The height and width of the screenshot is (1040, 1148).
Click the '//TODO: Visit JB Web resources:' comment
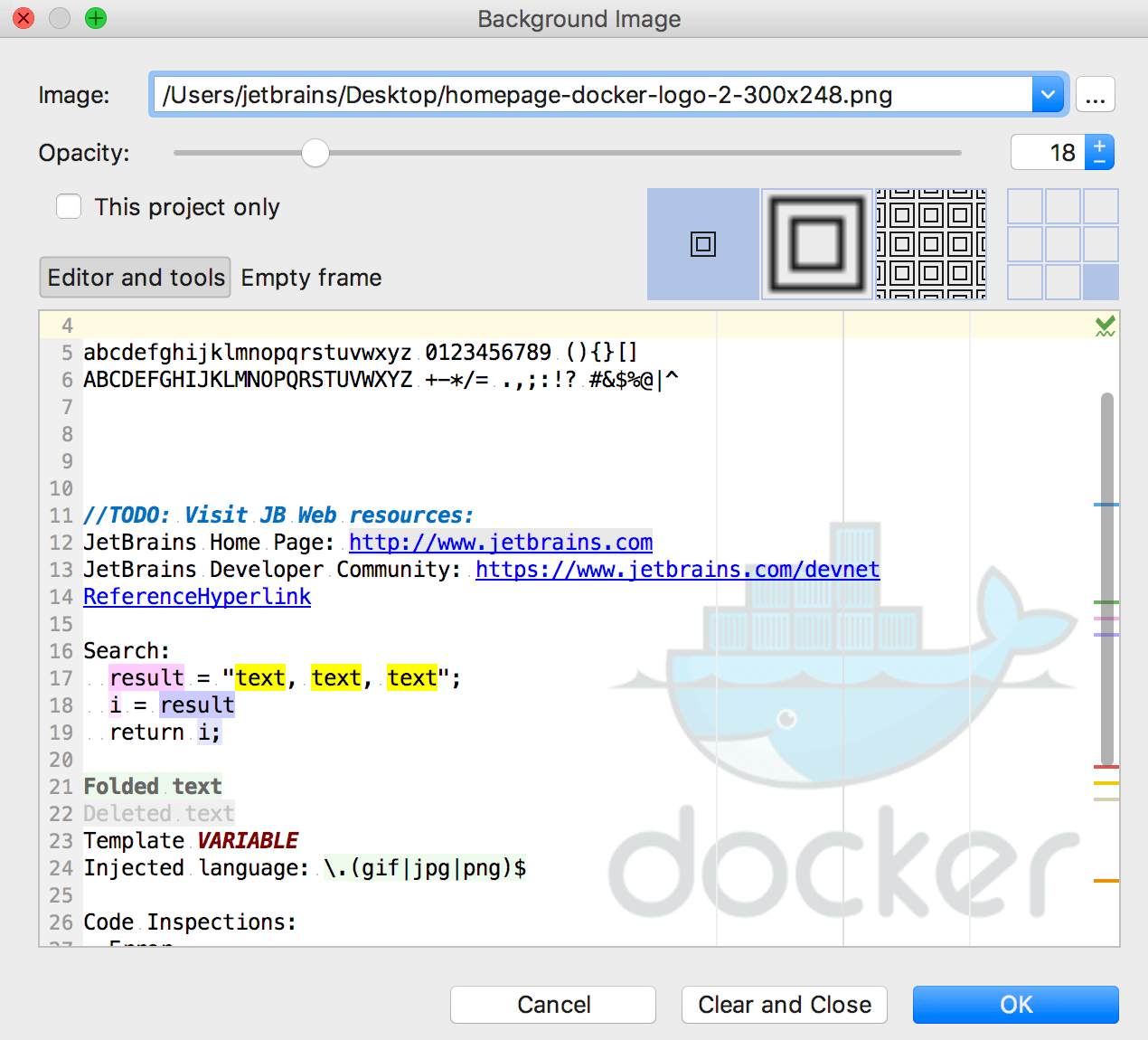click(x=278, y=515)
